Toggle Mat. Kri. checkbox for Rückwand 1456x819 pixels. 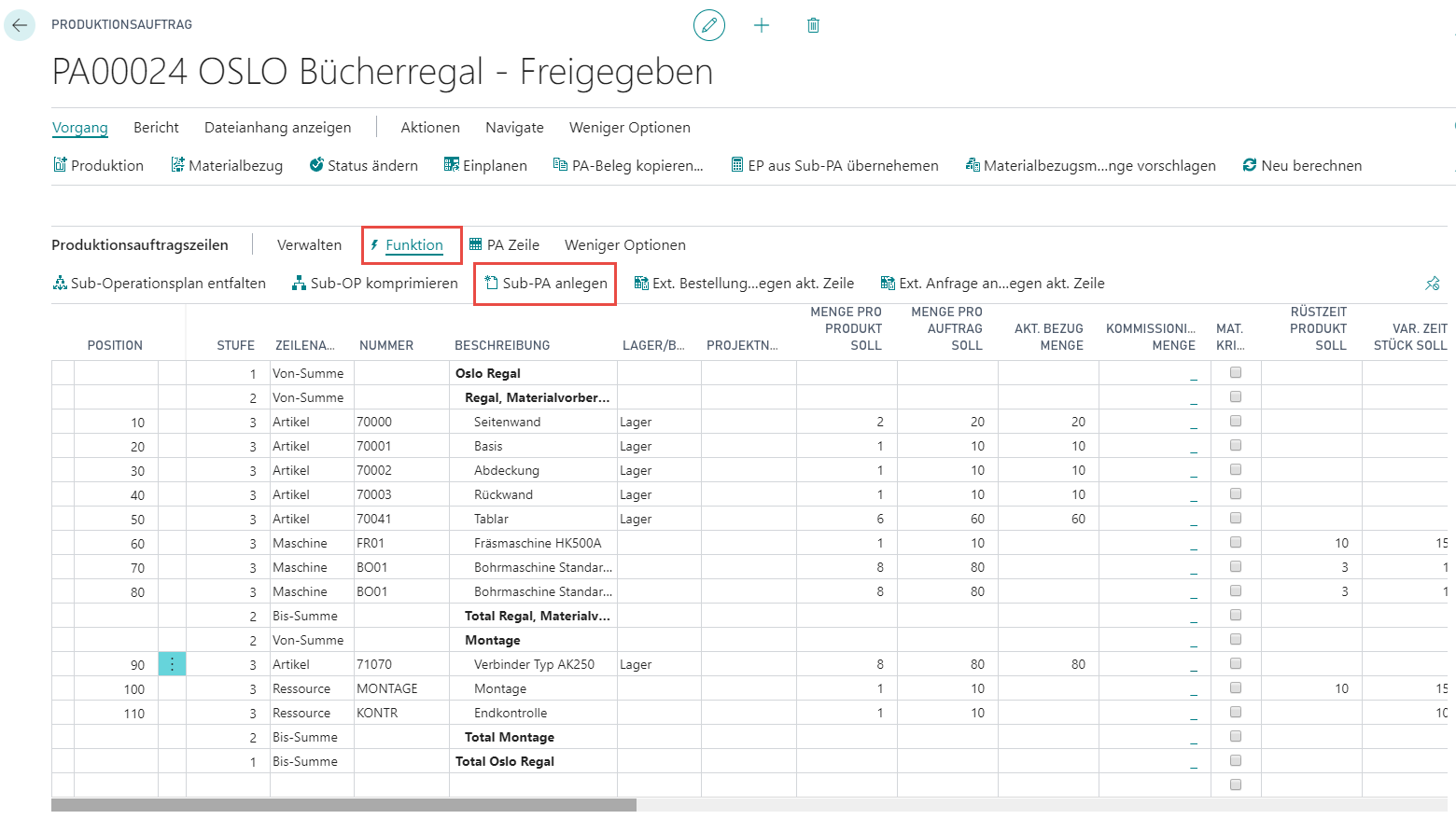(x=1236, y=493)
